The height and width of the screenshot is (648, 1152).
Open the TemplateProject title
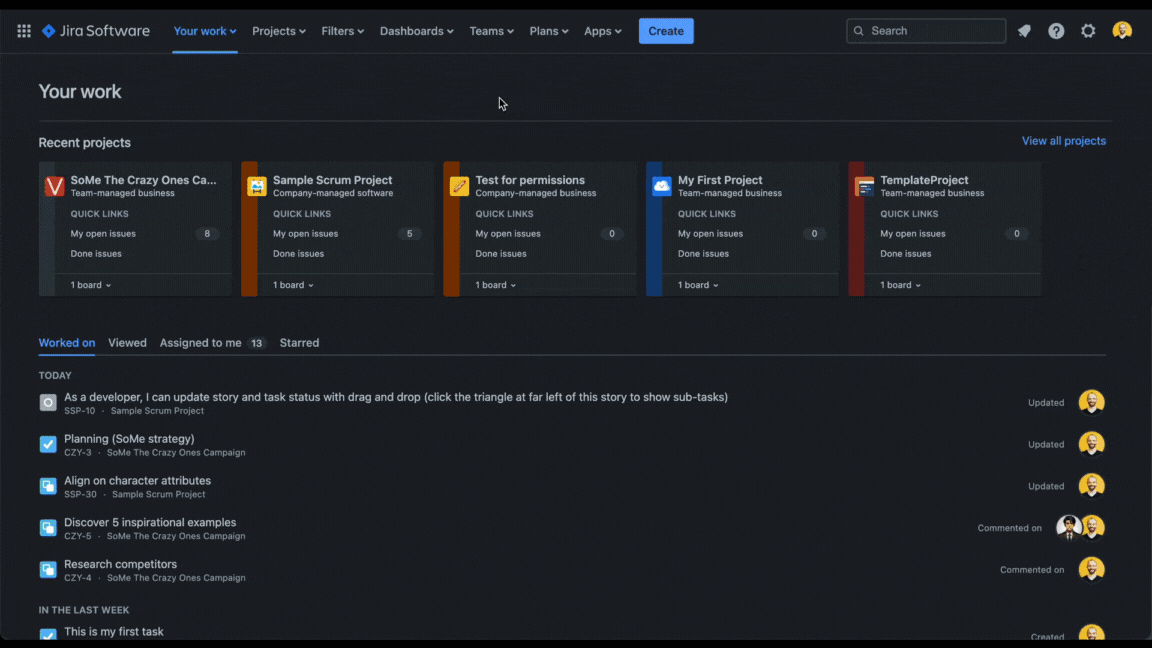coord(924,180)
